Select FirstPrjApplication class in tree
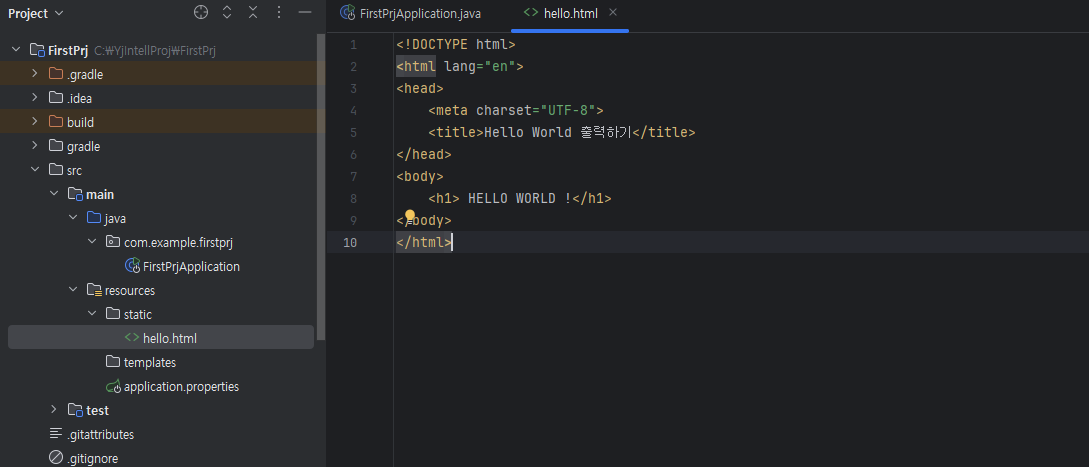Image resolution: width=1089 pixels, height=467 pixels. click(x=191, y=266)
